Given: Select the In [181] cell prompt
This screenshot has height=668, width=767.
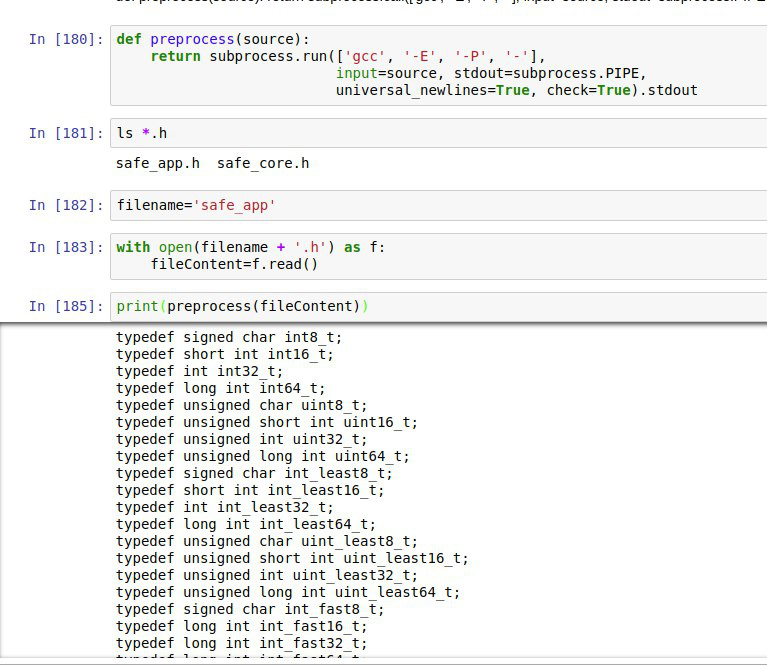Looking at the screenshot, I should [65, 133].
